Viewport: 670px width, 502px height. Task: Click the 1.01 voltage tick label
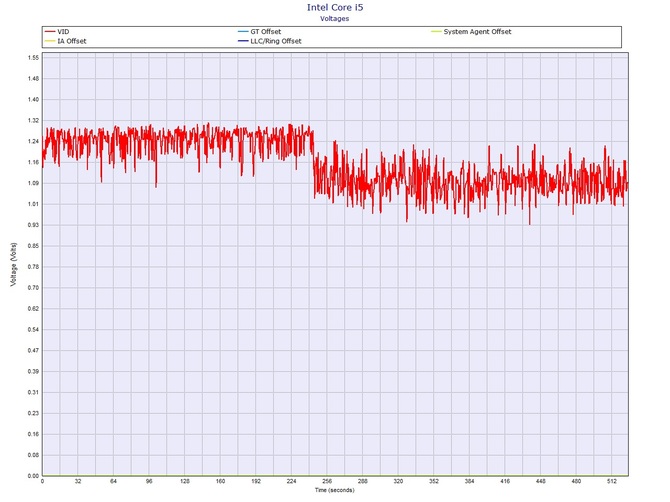click(33, 204)
